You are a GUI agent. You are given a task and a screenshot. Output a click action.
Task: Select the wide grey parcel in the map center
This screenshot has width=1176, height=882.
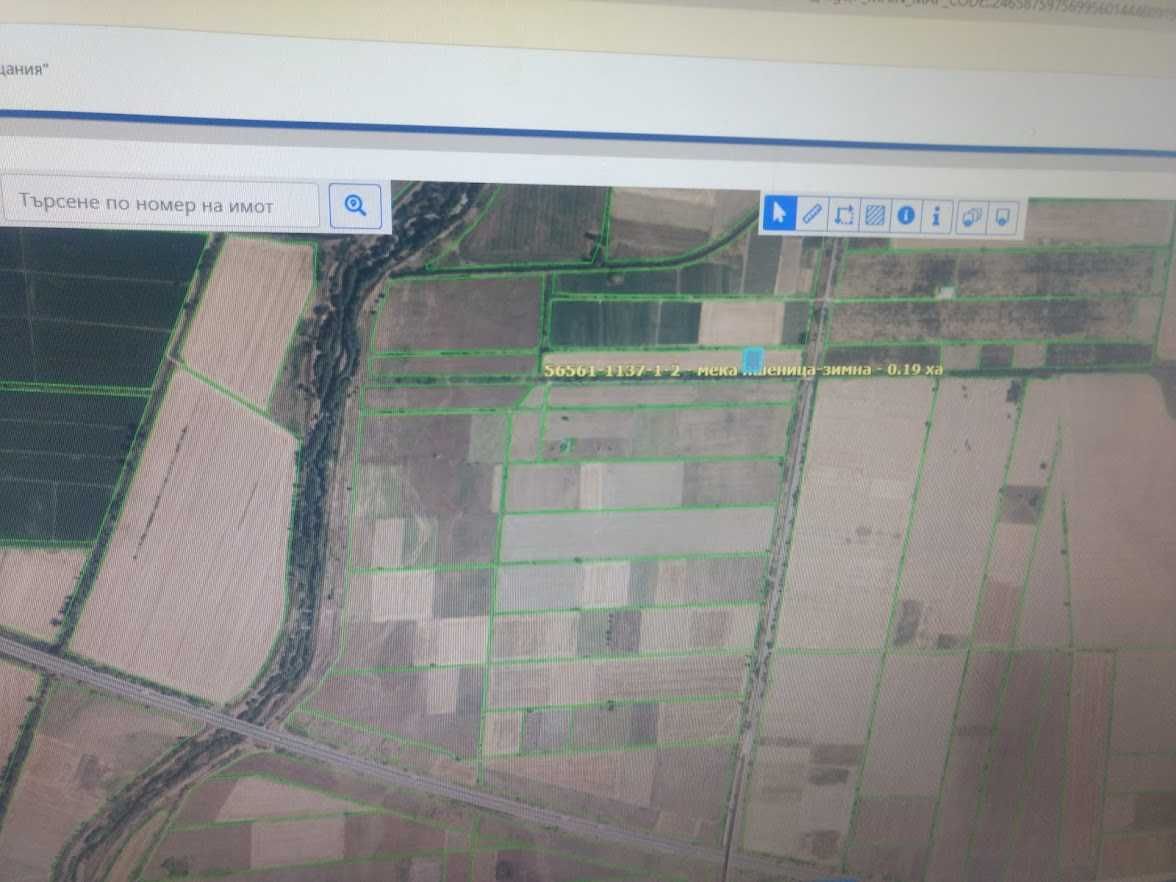click(636, 533)
